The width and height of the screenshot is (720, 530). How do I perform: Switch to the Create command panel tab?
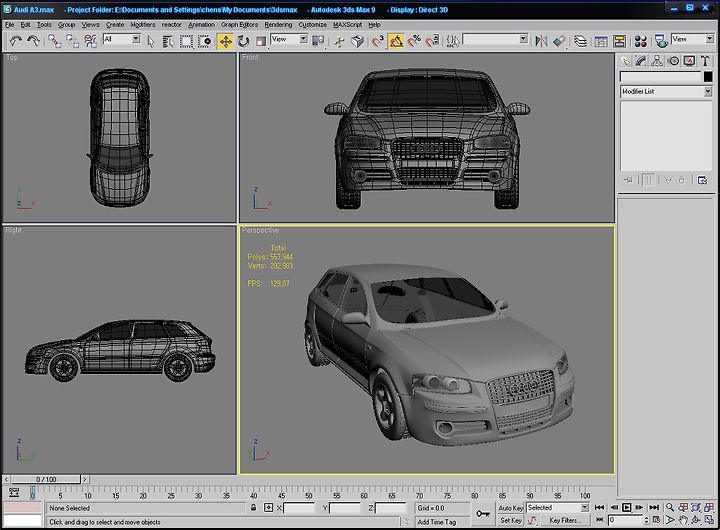pos(625,61)
